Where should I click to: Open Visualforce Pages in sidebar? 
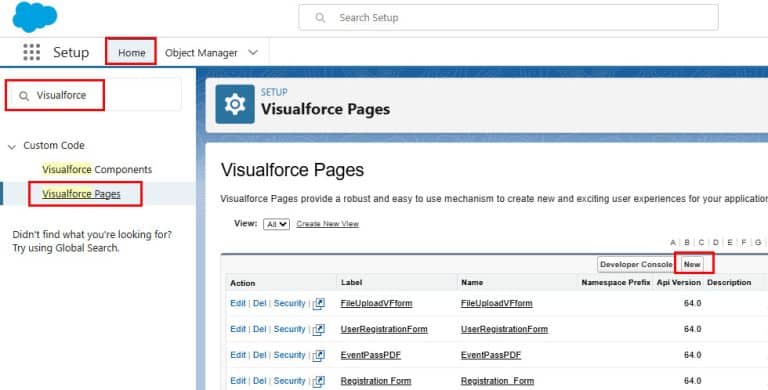81,194
